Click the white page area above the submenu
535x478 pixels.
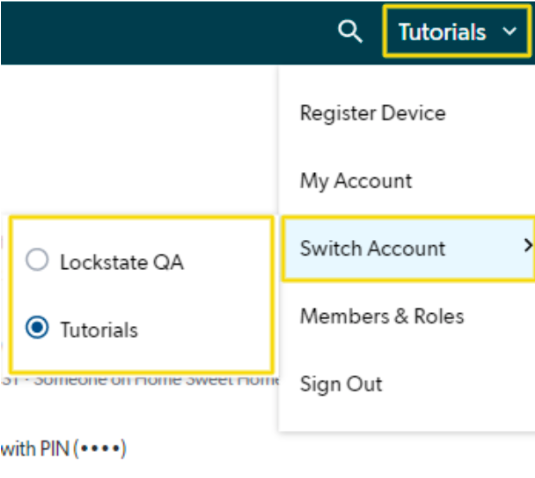point(136,136)
